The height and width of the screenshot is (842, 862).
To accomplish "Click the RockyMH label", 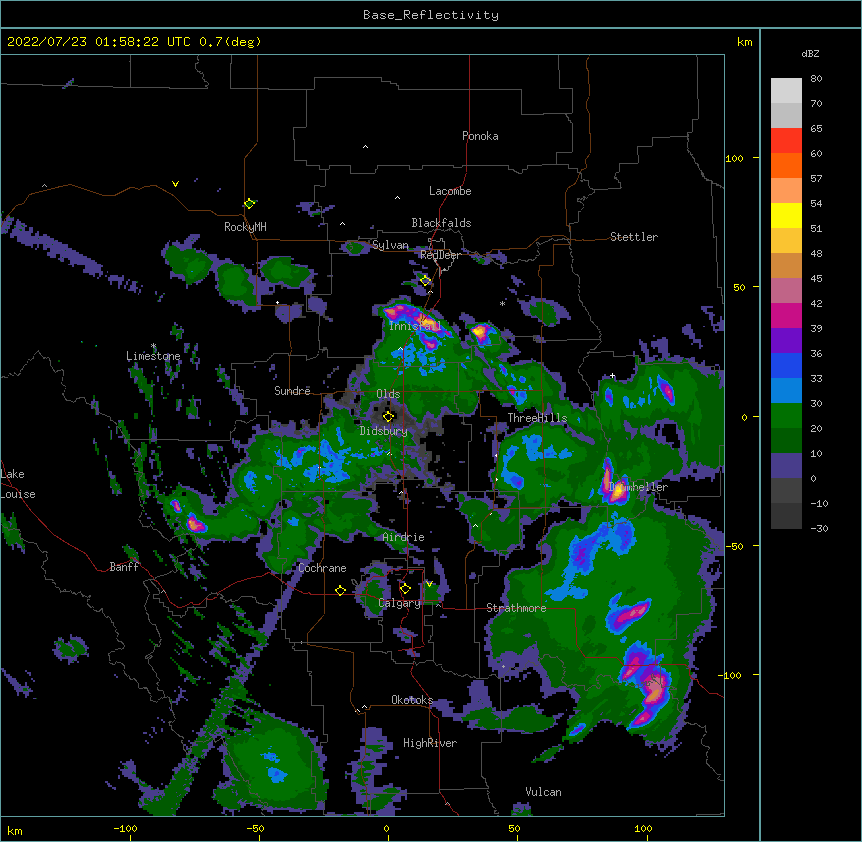I will point(245,227).
